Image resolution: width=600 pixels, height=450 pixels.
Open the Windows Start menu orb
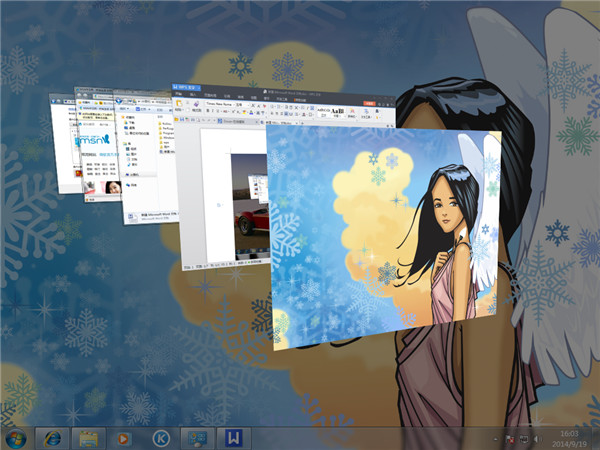[17, 438]
